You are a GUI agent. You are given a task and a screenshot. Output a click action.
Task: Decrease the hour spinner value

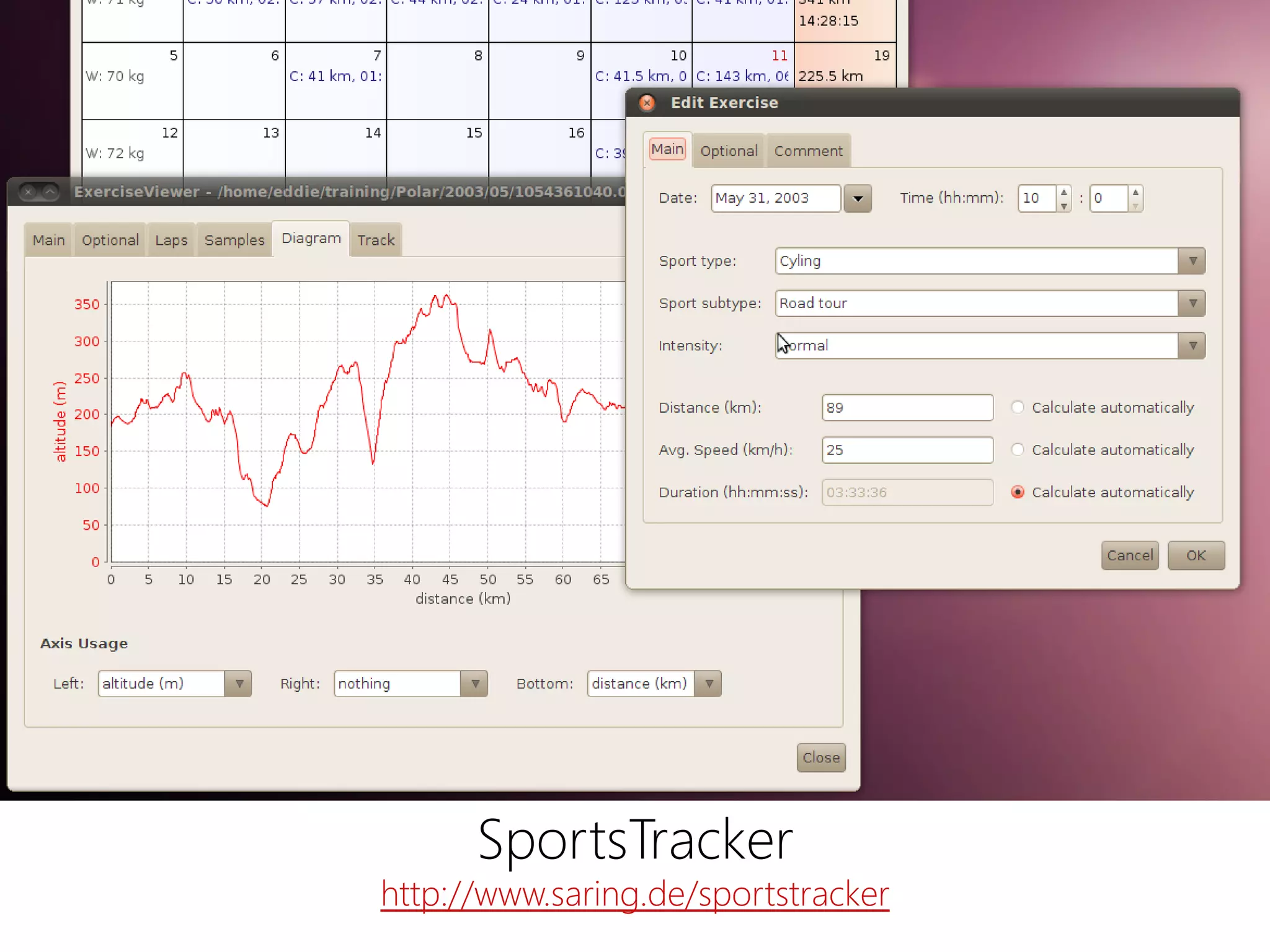coord(1064,206)
